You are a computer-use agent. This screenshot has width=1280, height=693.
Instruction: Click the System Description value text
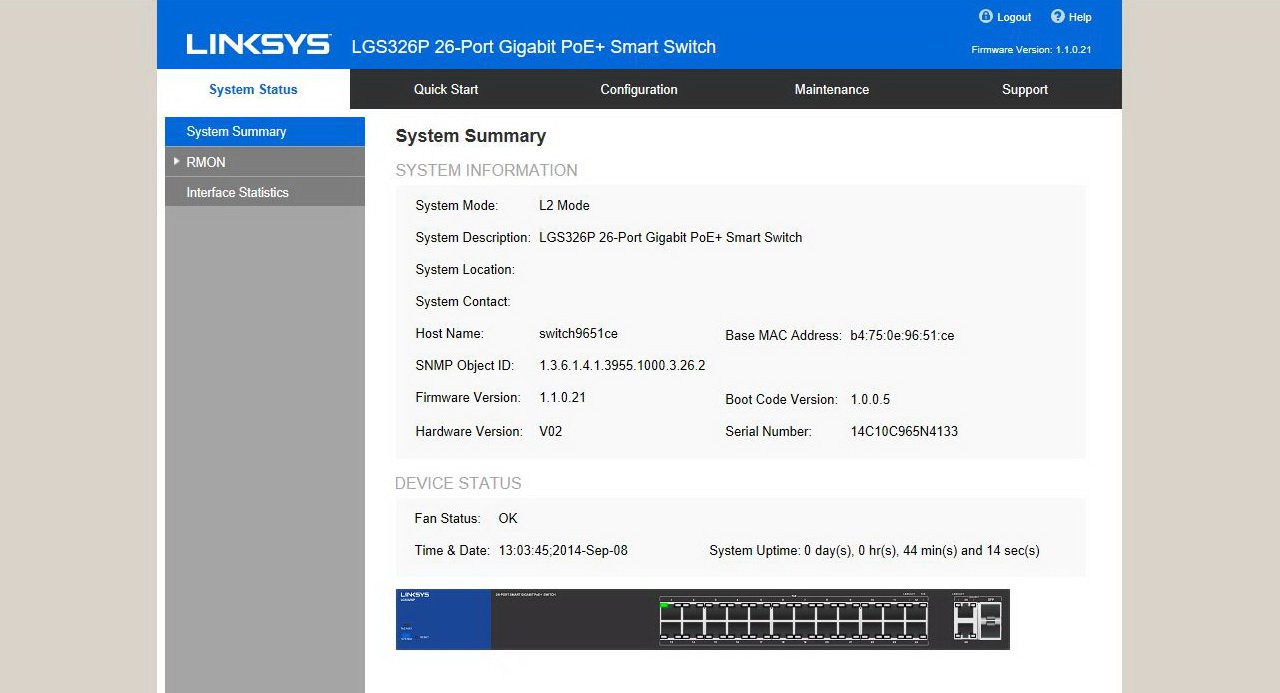tap(670, 237)
